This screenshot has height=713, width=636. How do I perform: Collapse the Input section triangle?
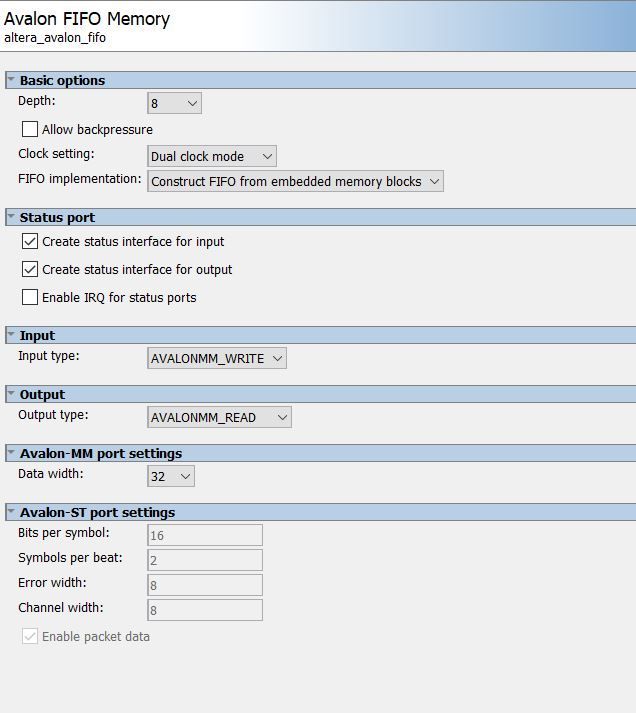pyautogui.click(x=11, y=335)
